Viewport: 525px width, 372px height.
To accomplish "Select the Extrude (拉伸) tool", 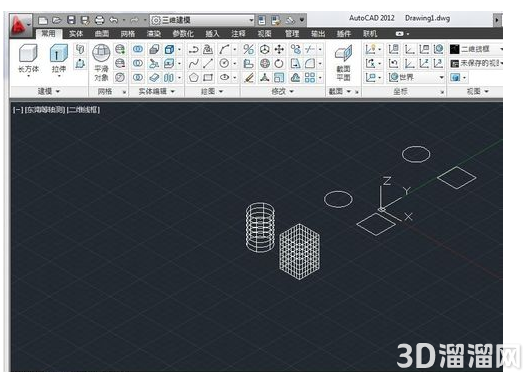I will (x=59, y=58).
